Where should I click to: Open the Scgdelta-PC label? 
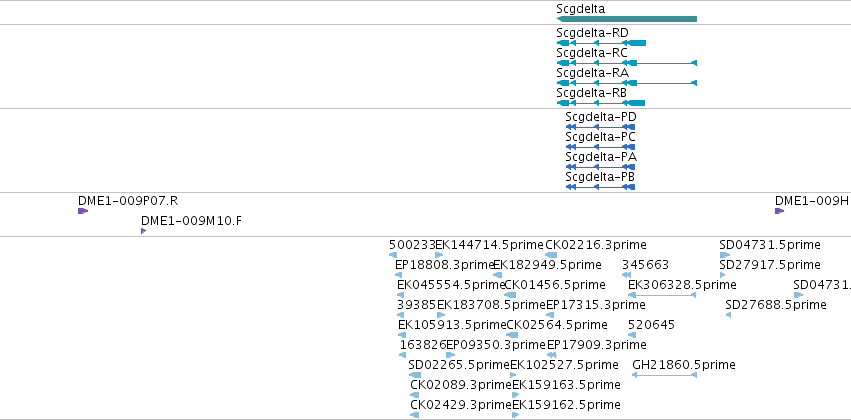click(600, 137)
